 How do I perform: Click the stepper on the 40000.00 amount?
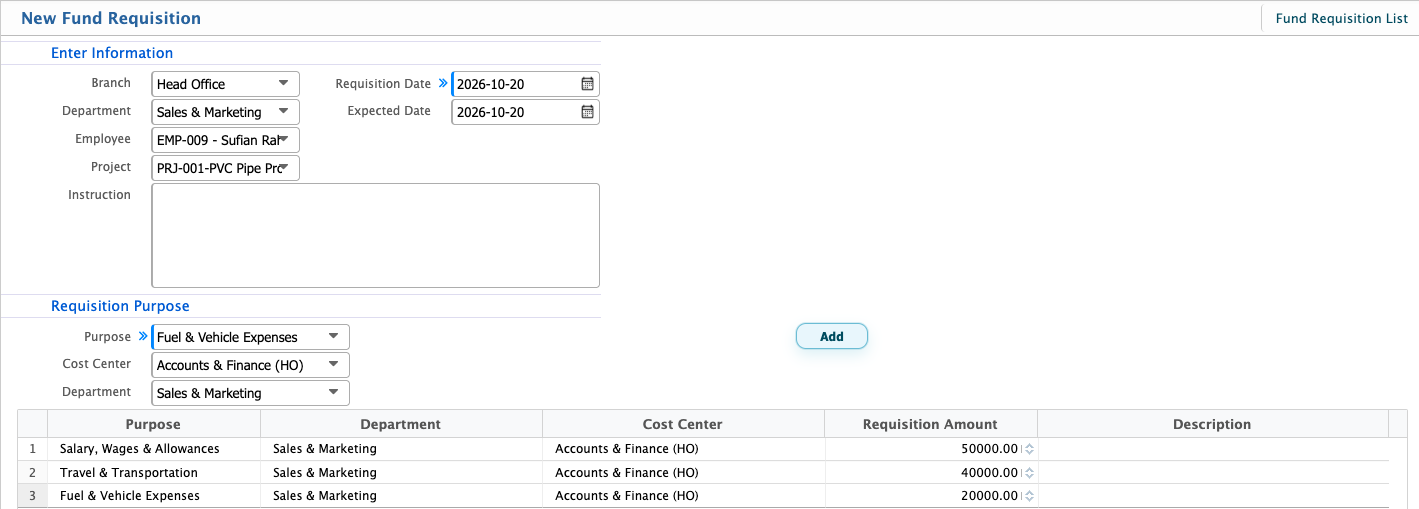coord(1029,472)
